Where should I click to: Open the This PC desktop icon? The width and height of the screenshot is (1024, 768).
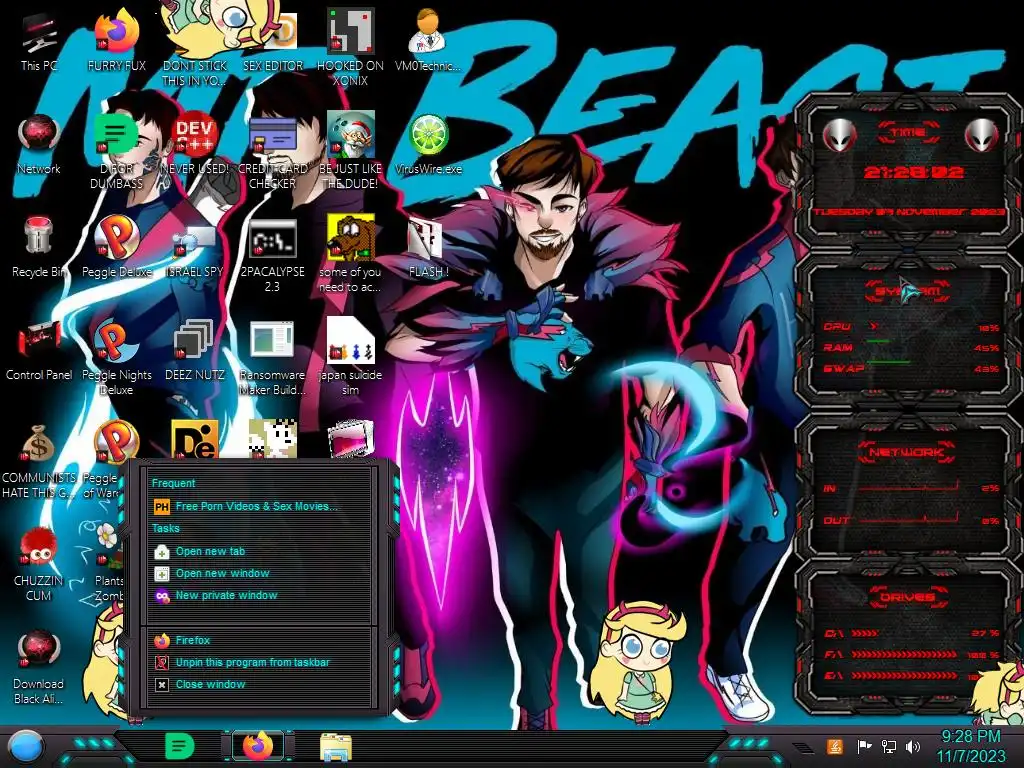coord(39,41)
